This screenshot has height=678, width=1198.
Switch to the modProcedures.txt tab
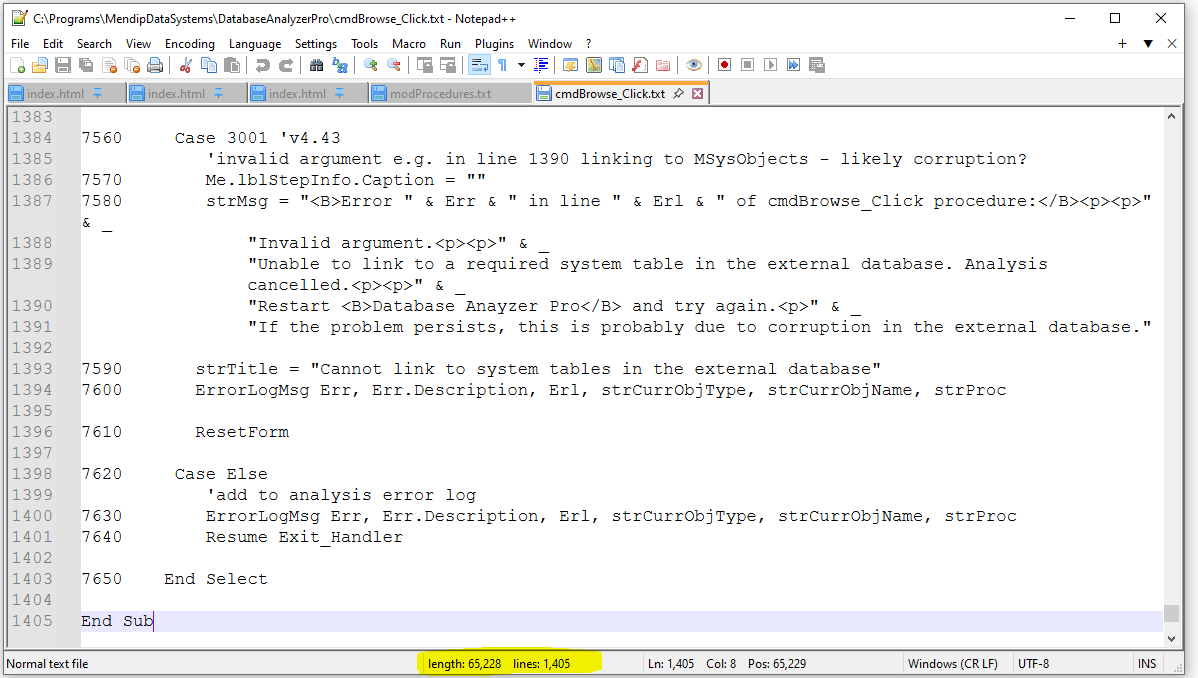[x=440, y=93]
